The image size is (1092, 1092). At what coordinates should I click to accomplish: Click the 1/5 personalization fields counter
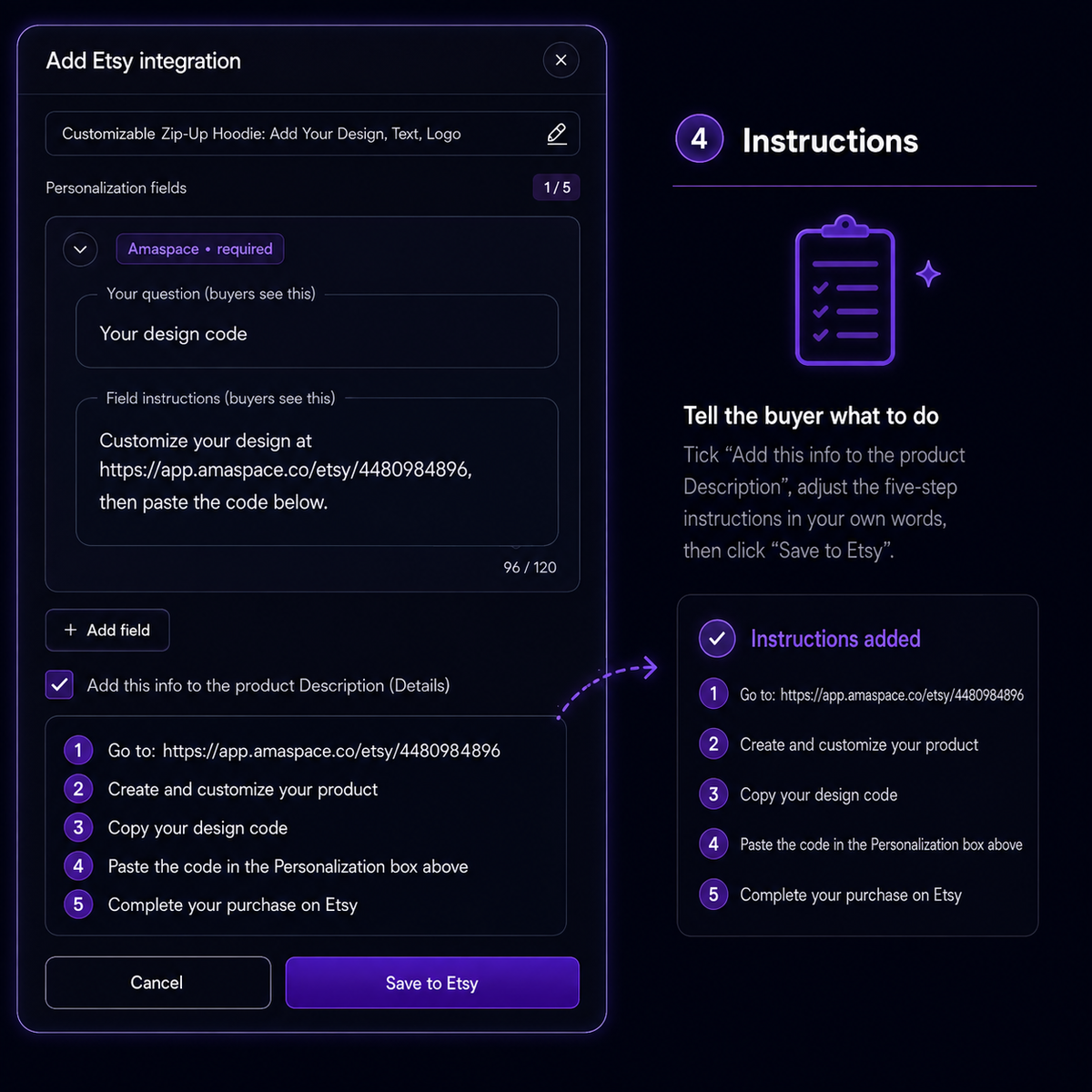[557, 187]
